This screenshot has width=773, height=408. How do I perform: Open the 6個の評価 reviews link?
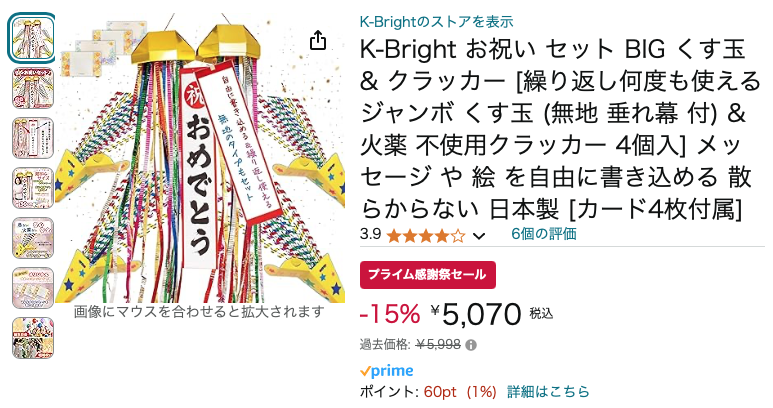tap(544, 234)
